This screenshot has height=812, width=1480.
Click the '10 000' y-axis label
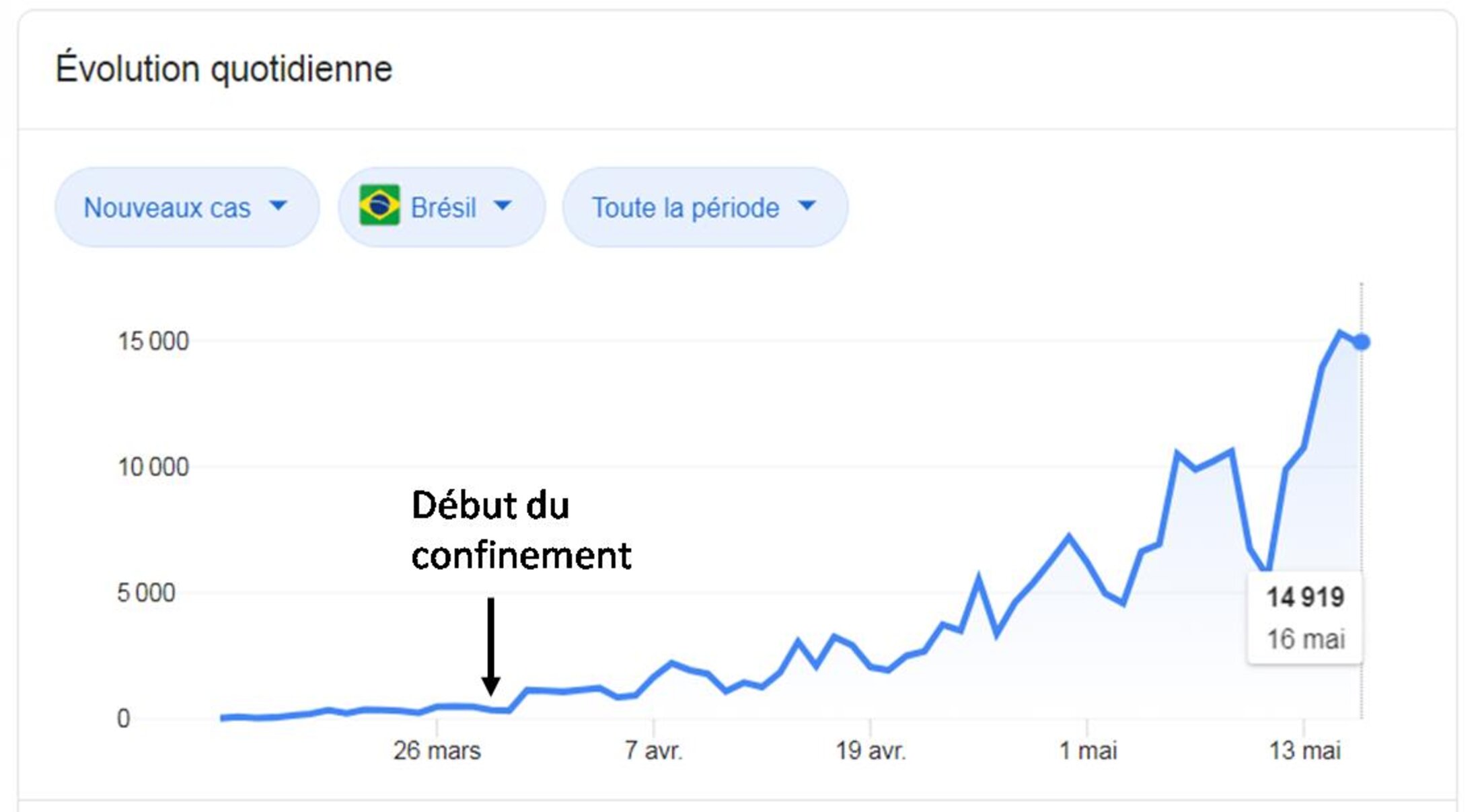click(x=153, y=467)
